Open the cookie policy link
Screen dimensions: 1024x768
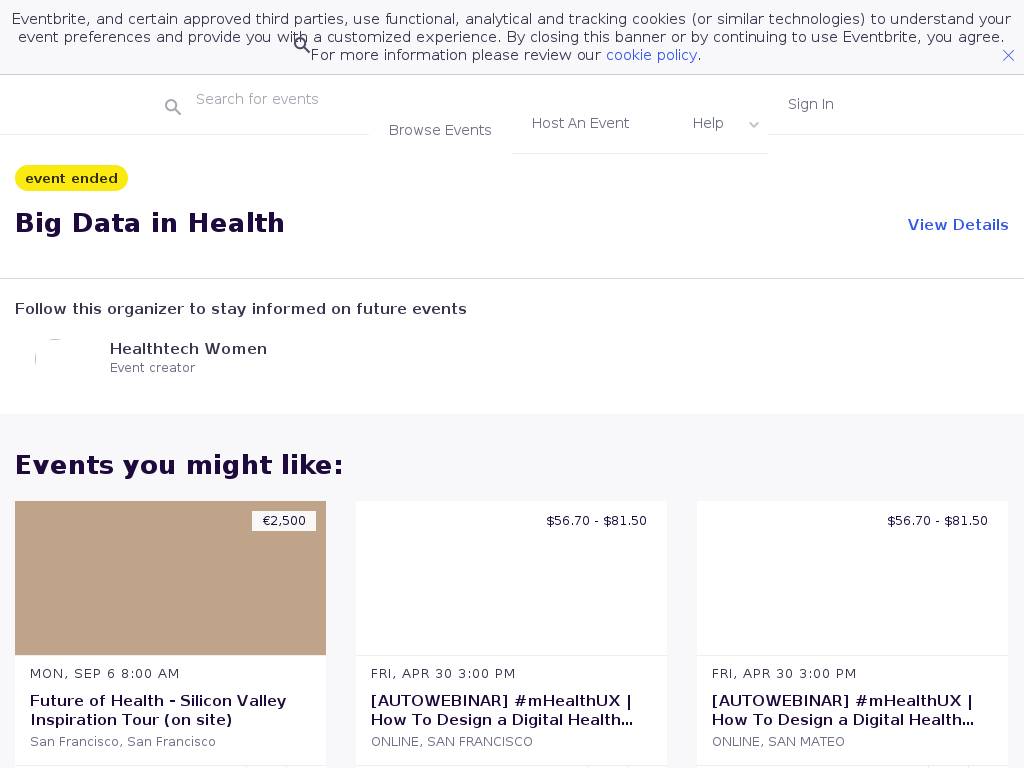point(651,55)
